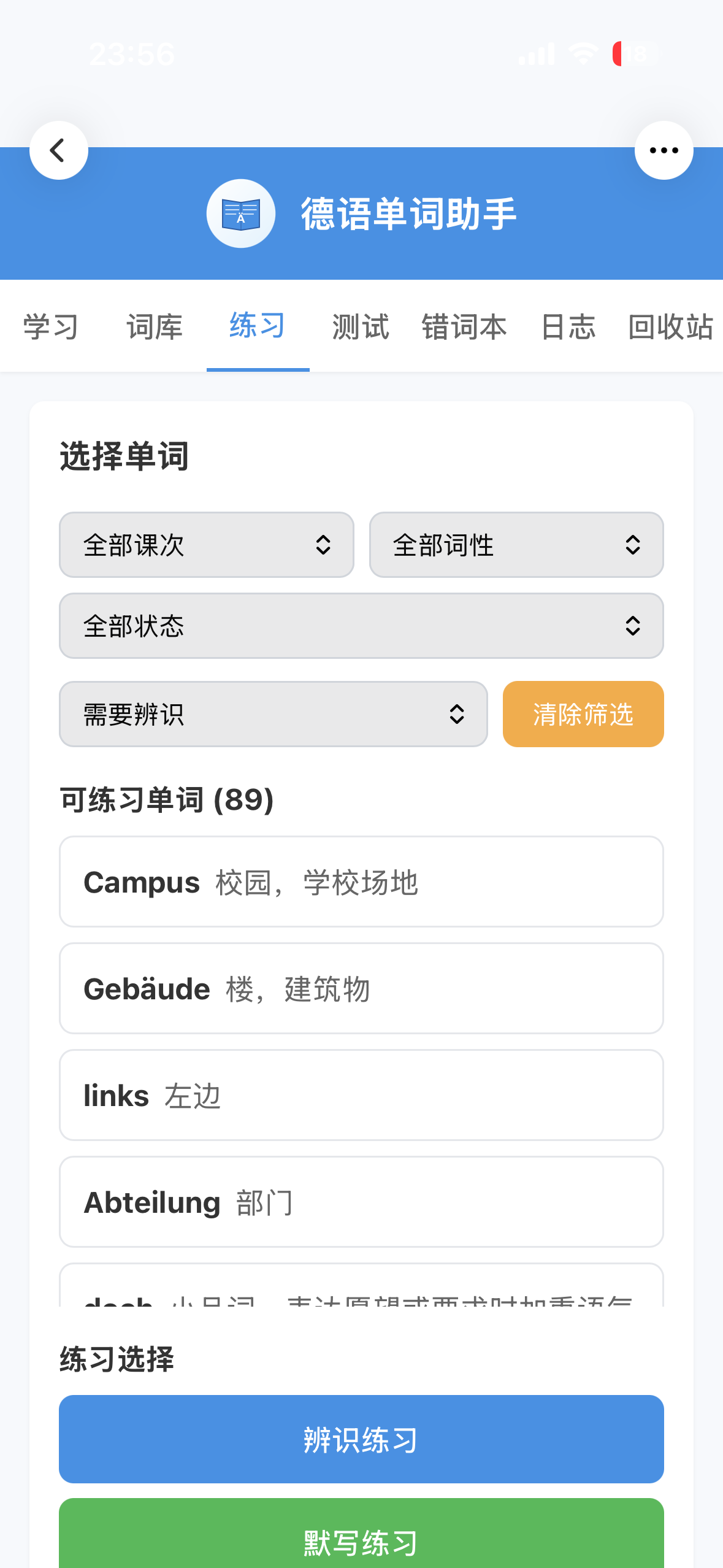Start the blue 辨识练习 button

pyautogui.click(x=361, y=1439)
